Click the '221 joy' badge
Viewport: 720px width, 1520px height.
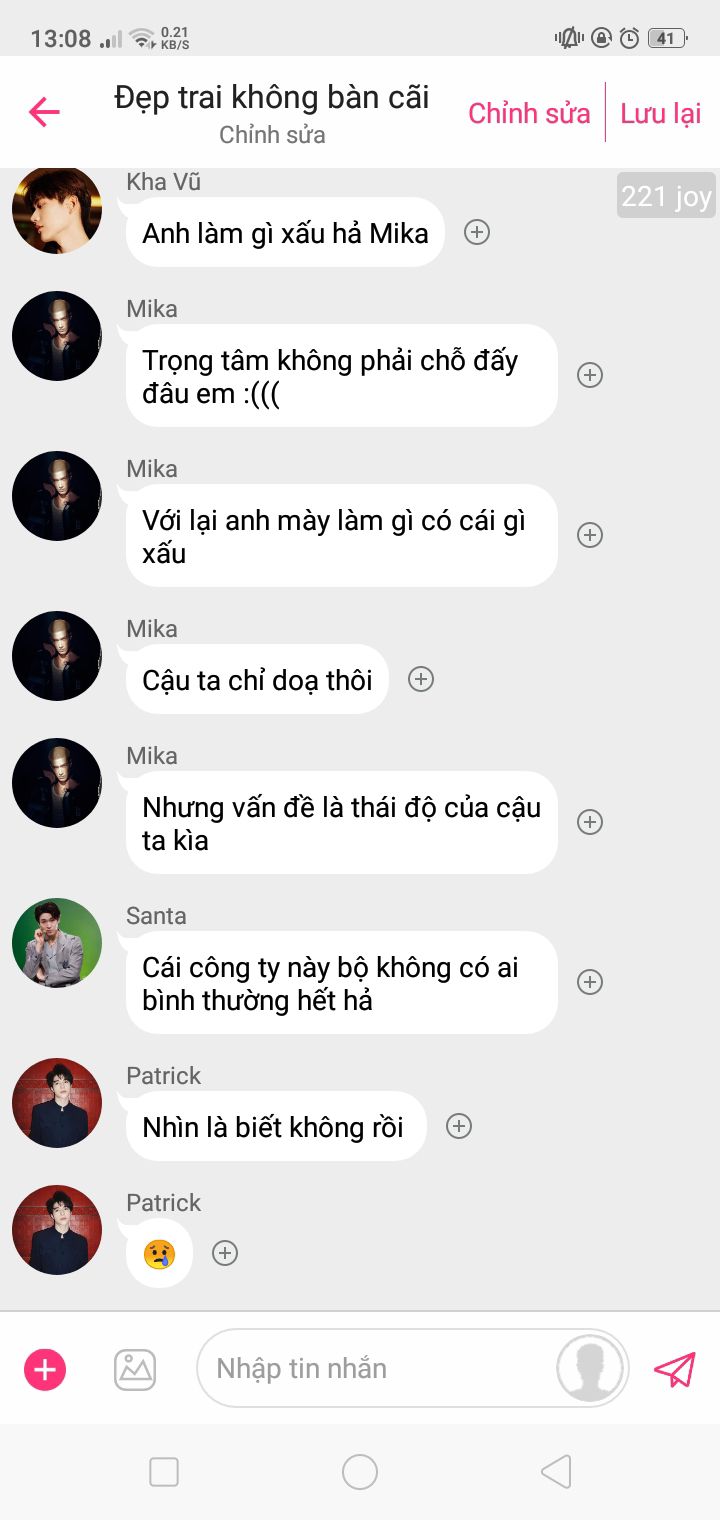(666, 196)
